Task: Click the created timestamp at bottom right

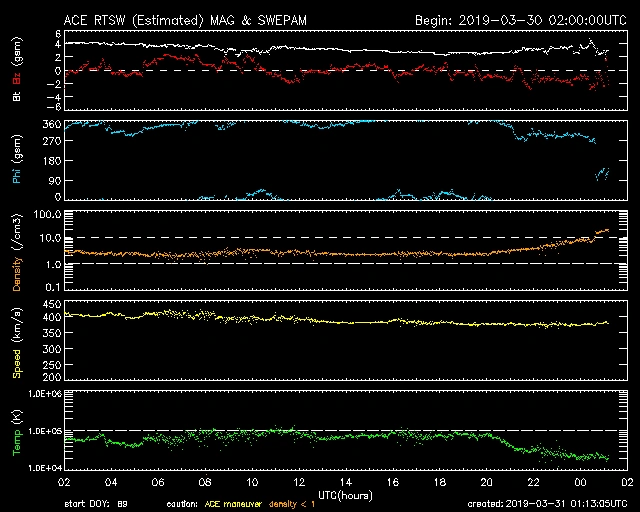Action: pos(546,504)
